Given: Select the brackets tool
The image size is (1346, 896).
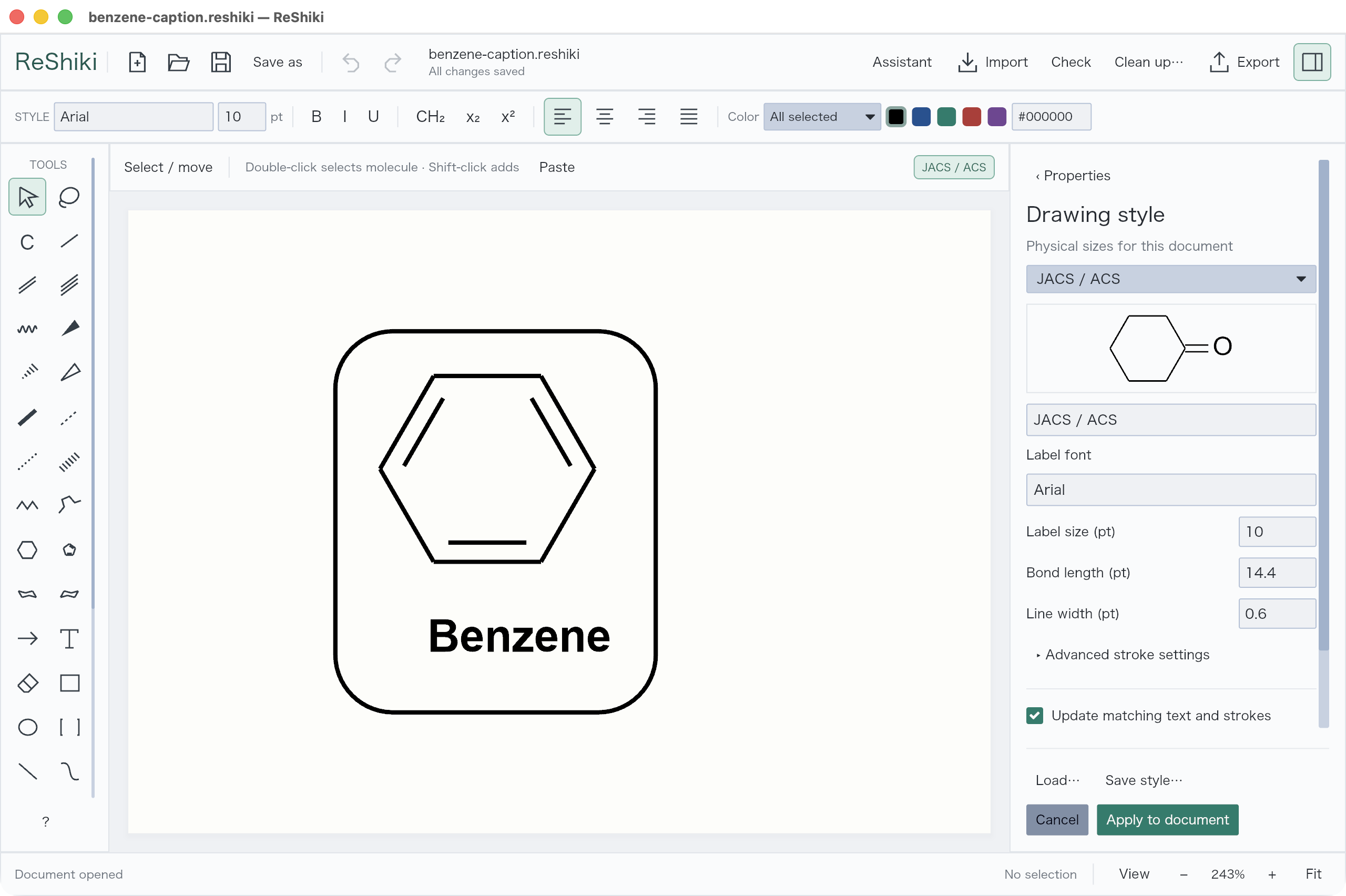Looking at the screenshot, I should (x=69, y=727).
